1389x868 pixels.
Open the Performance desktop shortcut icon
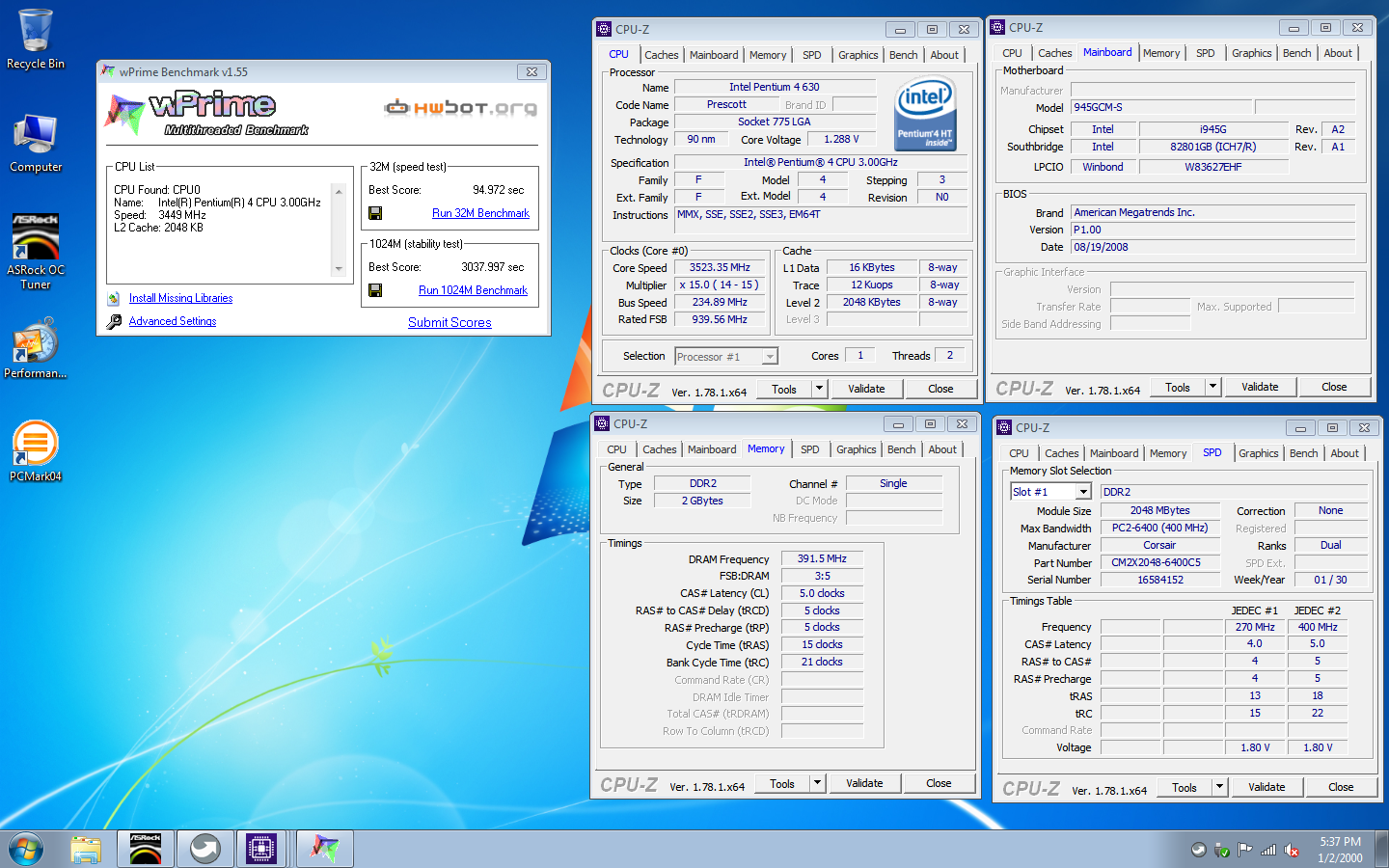36,348
